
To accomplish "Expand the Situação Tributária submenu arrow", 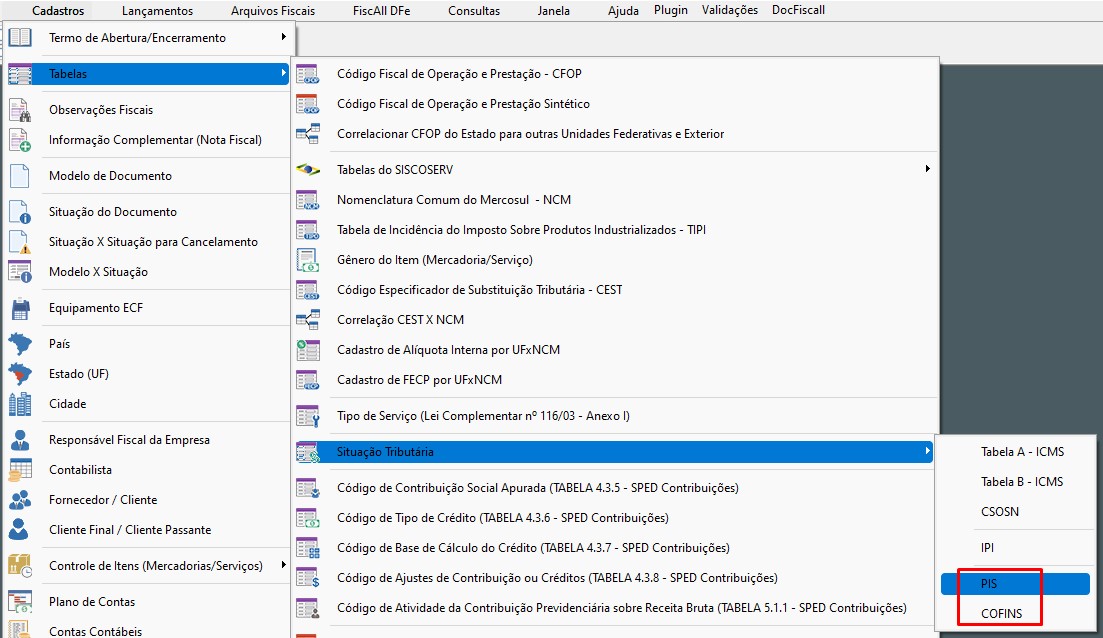I will (928, 451).
